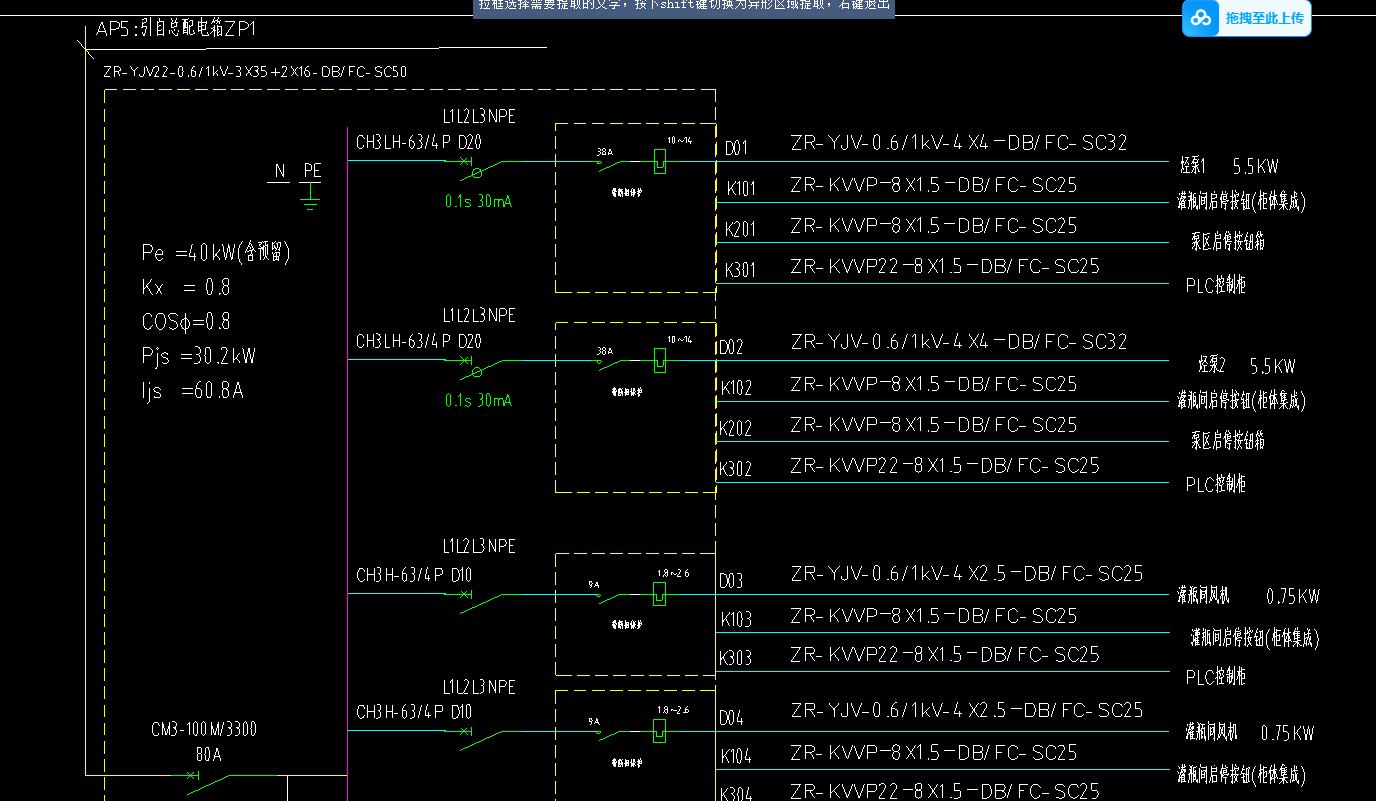Select the Kx = 0.8 text
This screenshot has height=801, width=1376.
[186, 288]
